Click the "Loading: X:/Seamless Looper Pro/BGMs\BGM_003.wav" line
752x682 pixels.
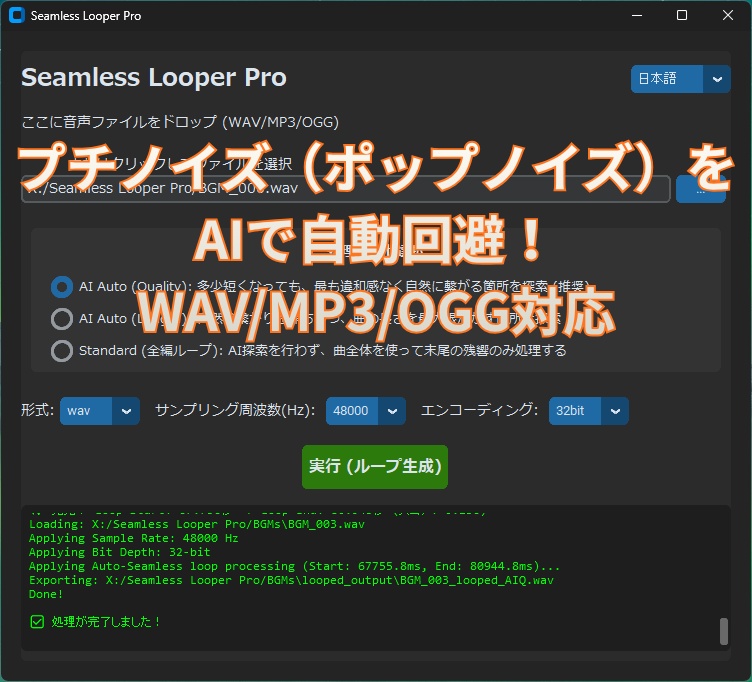pyautogui.click(x=197, y=524)
